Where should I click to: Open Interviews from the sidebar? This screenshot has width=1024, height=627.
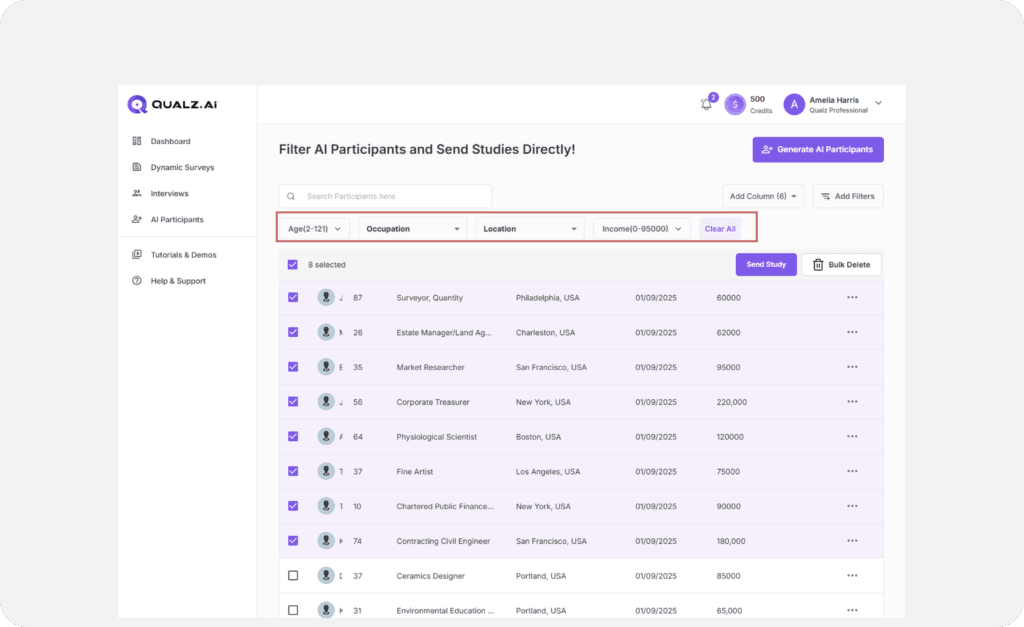click(169, 193)
